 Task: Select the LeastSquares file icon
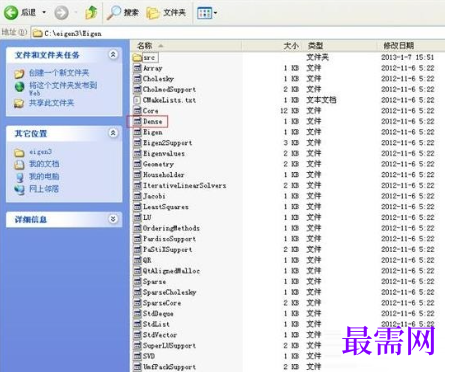pyautogui.click(x=137, y=207)
